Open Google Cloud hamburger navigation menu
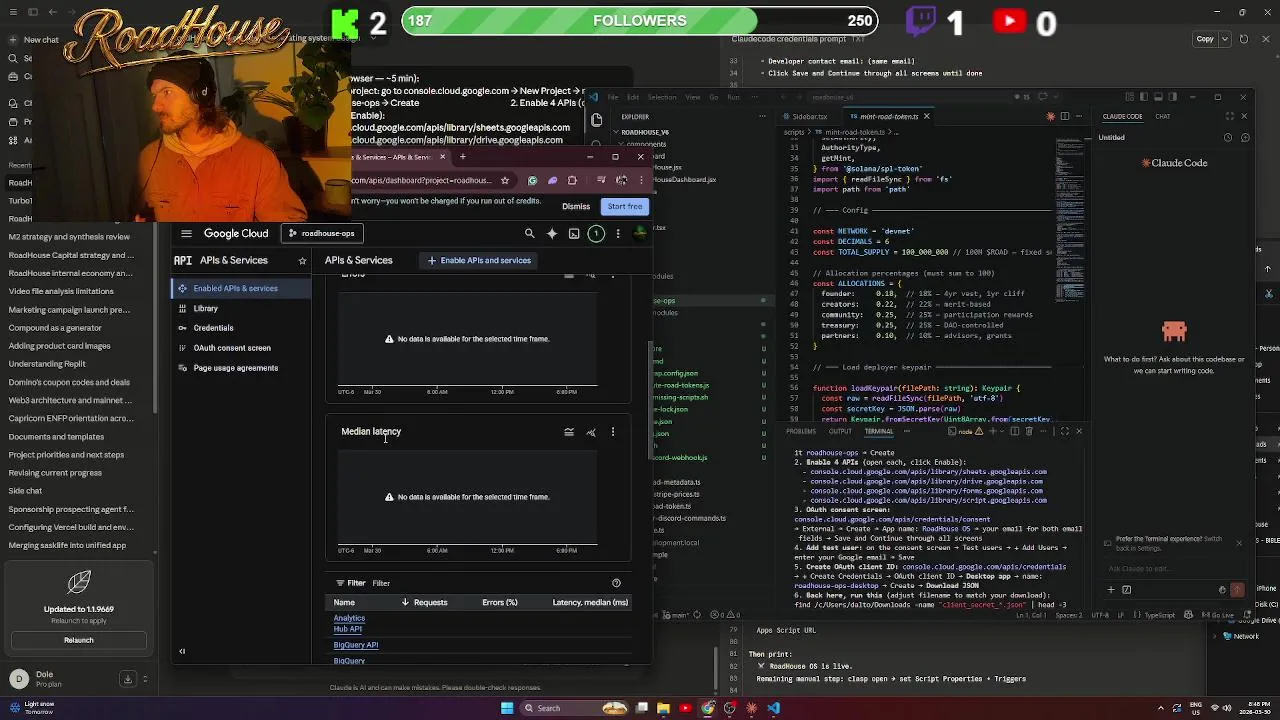The height and width of the screenshot is (720, 1280). click(186, 233)
